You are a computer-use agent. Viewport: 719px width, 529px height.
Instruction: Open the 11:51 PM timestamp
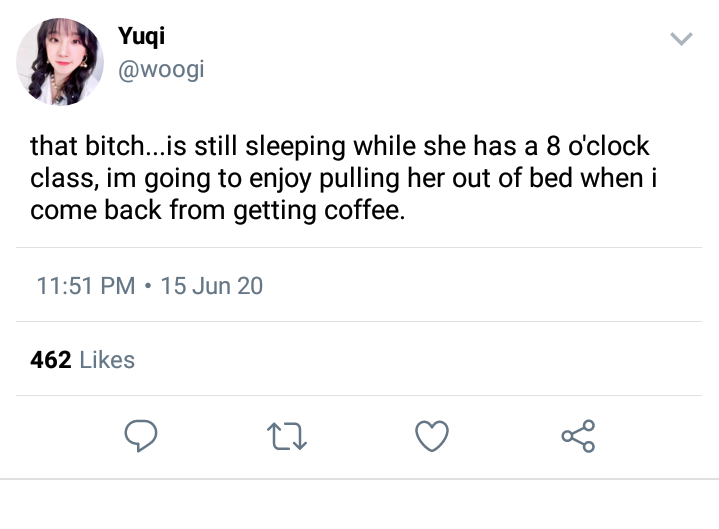(86, 286)
